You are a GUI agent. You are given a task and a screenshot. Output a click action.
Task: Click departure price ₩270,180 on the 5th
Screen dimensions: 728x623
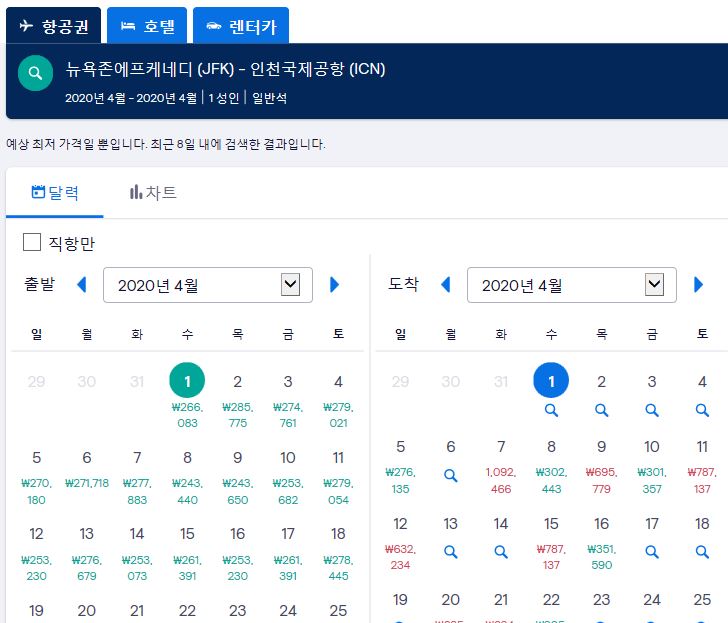pyautogui.click(x=36, y=492)
